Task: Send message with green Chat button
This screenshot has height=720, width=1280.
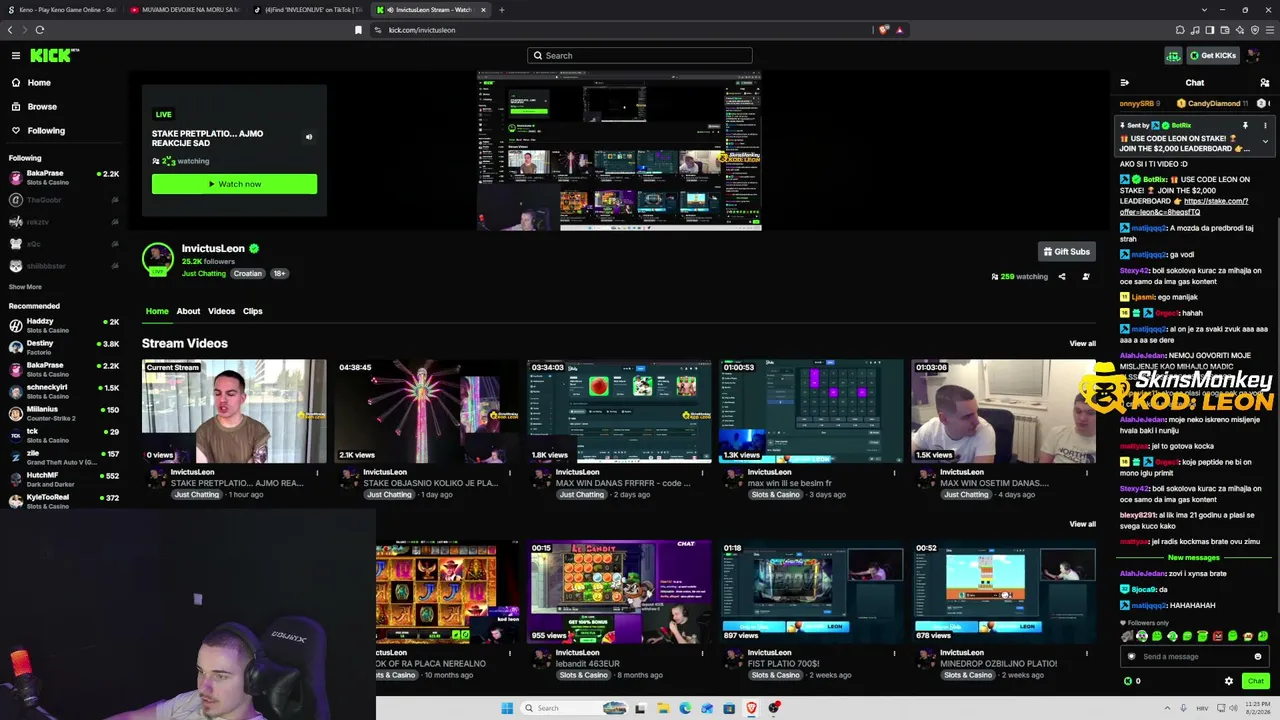Action: (x=1256, y=681)
